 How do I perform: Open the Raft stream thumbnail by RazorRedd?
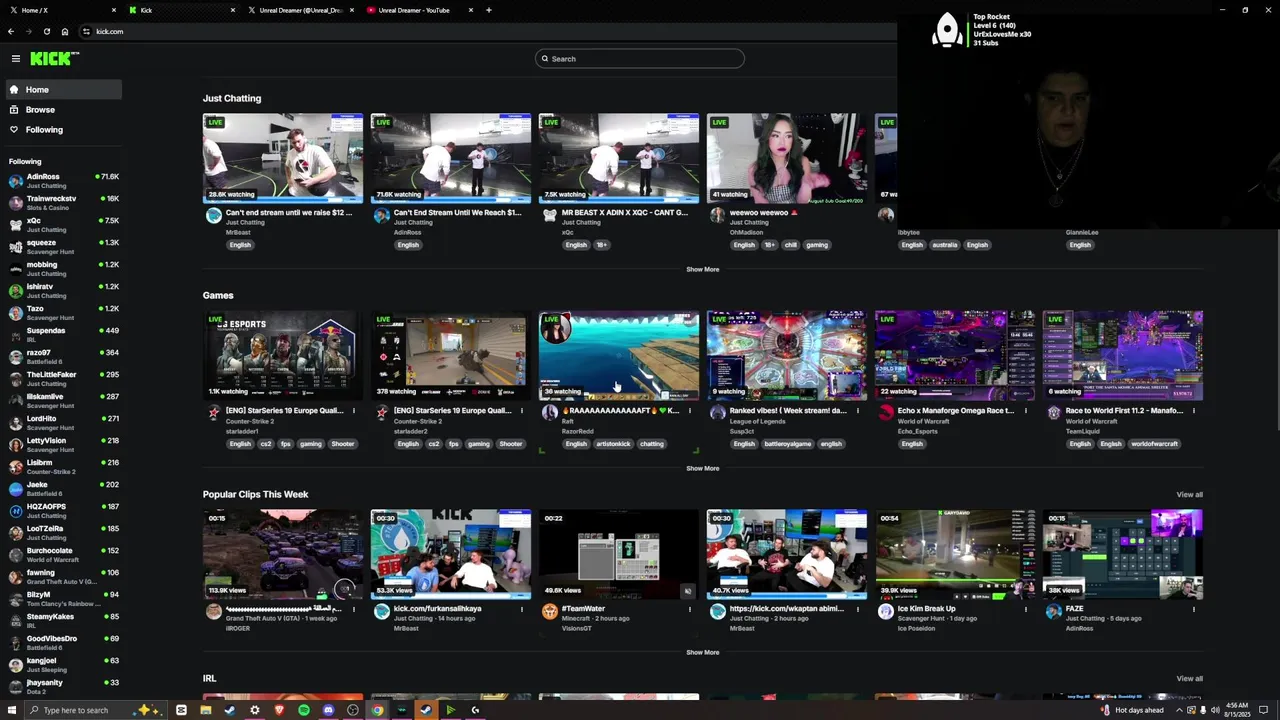619,355
